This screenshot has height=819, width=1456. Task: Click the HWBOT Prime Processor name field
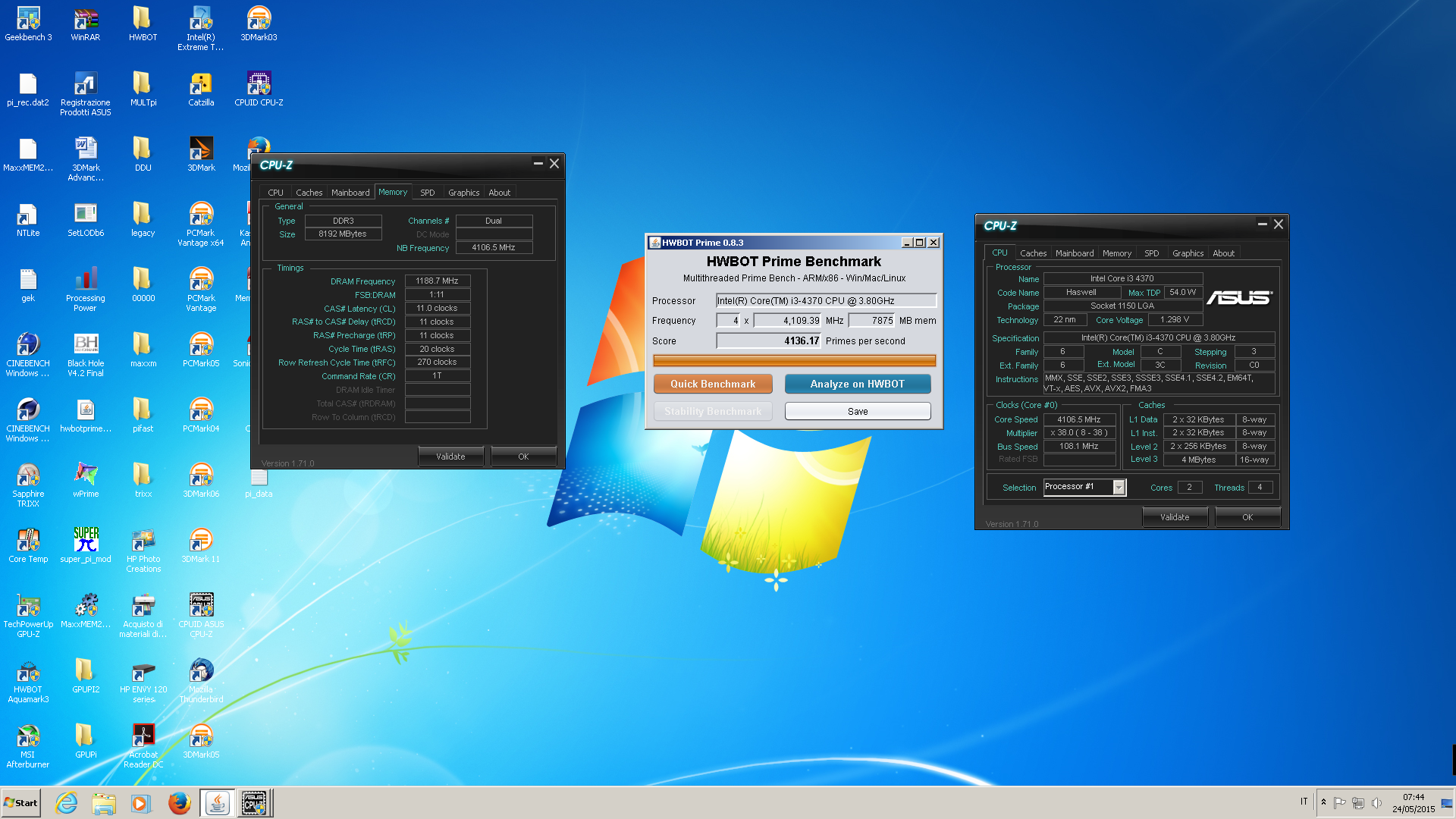click(x=826, y=300)
